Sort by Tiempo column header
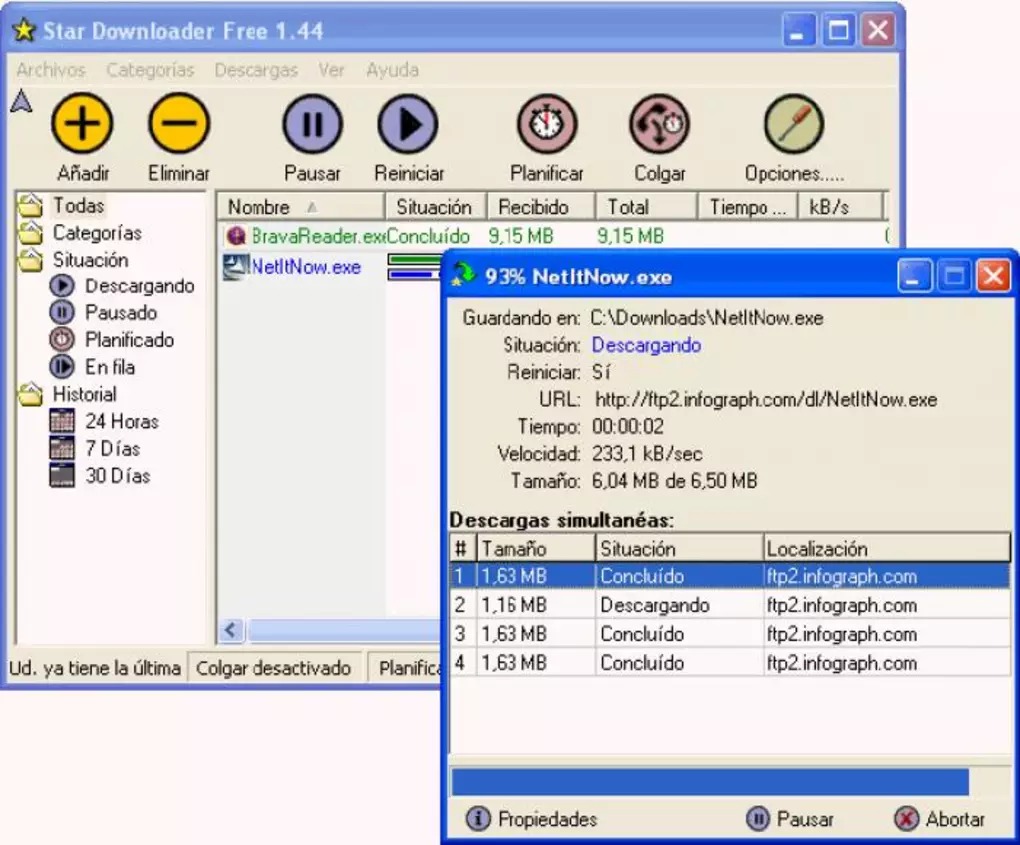This screenshot has width=1020, height=845. (x=747, y=207)
